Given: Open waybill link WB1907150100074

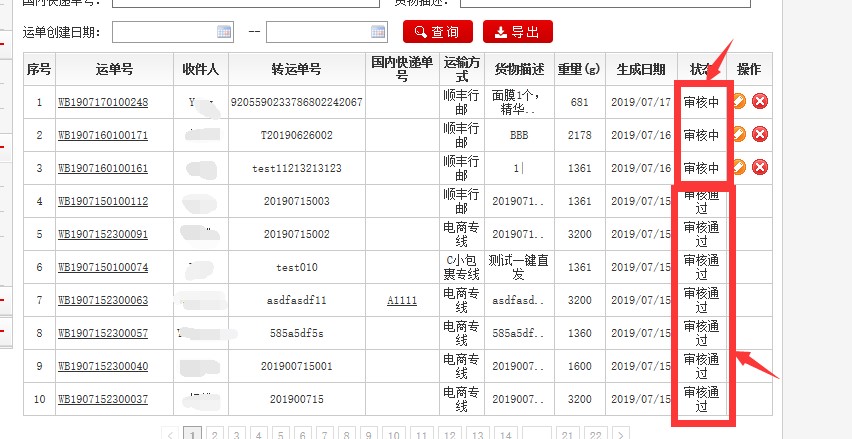Looking at the screenshot, I should pyautogui.click(x=103, y=267).
